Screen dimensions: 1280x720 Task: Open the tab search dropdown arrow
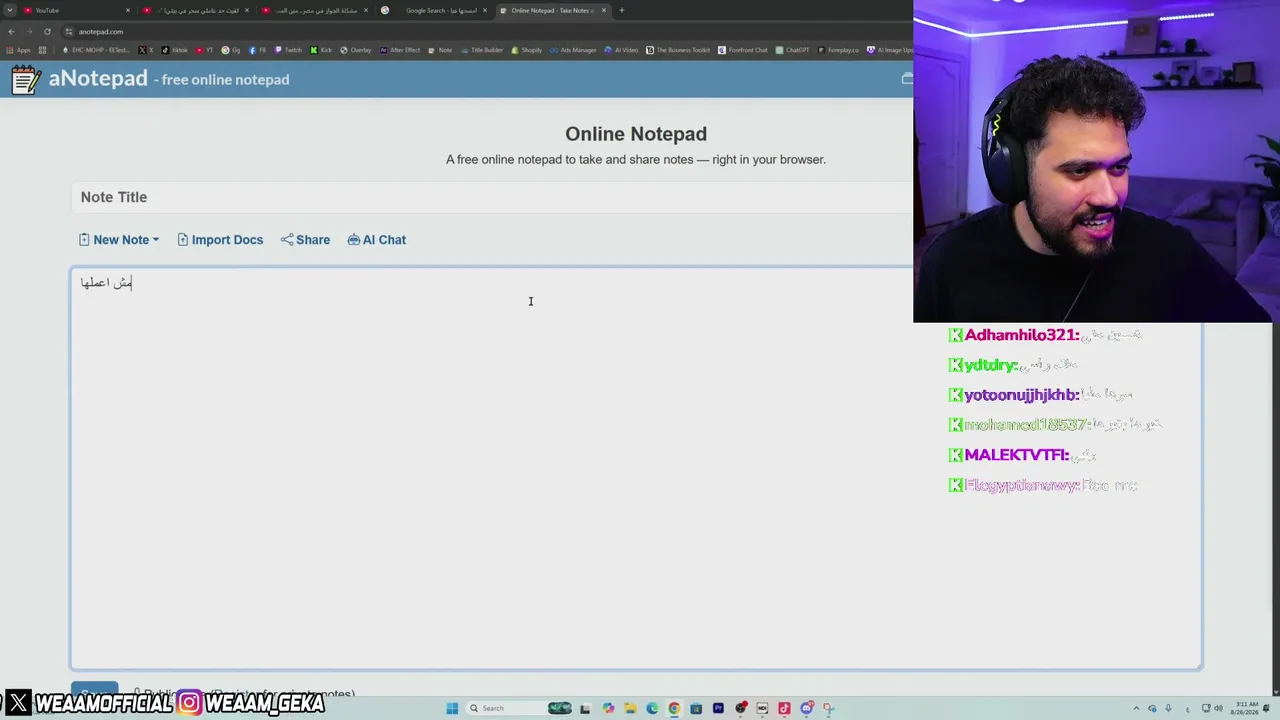[9, 10]
